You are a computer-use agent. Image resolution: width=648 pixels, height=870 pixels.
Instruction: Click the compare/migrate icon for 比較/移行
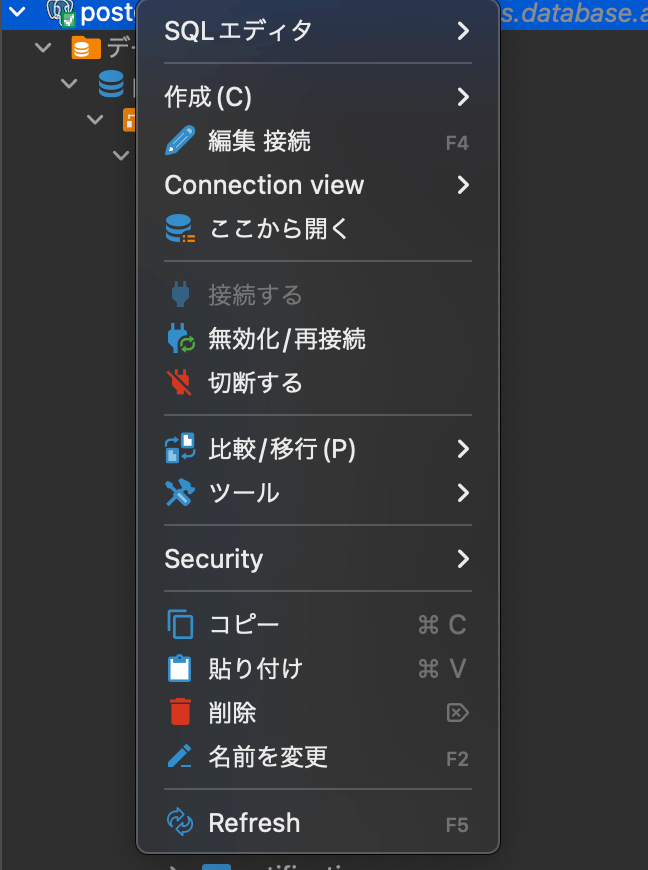tap(180, 448)
